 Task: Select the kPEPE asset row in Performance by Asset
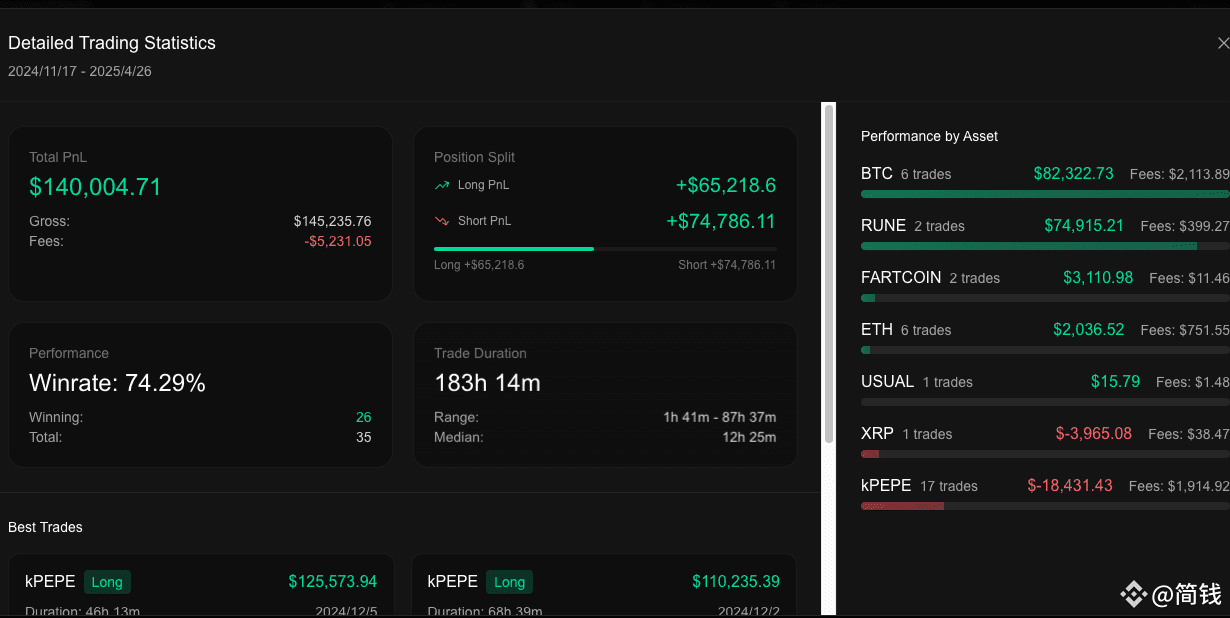point(886,485)
